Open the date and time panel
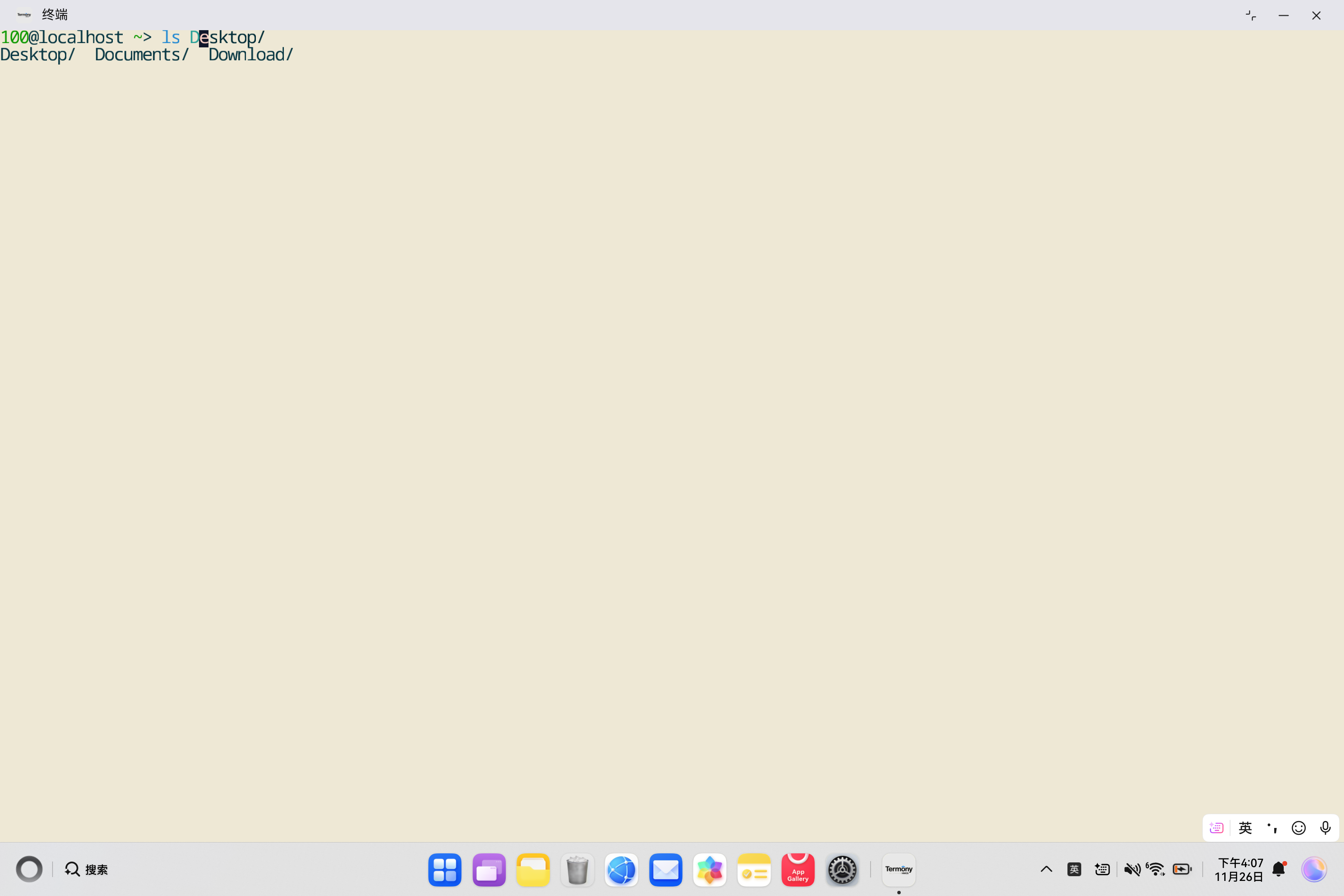Screen dimensions: 1344x896 click(1238, 869)
